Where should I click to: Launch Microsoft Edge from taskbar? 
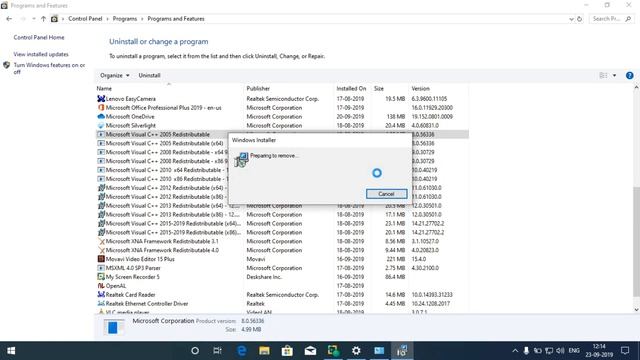click(241, 351)
